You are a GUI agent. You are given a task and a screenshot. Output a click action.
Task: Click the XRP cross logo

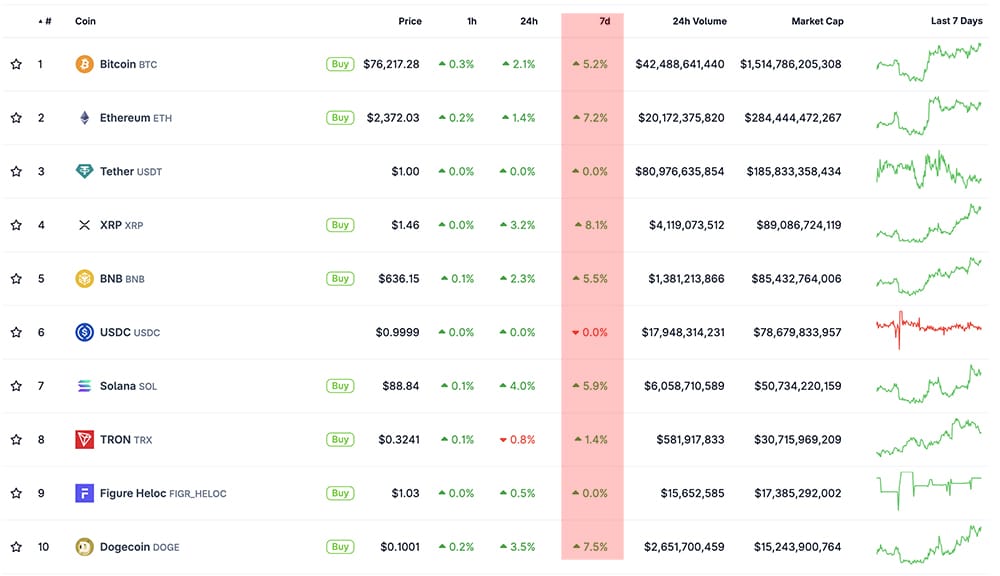84,225
